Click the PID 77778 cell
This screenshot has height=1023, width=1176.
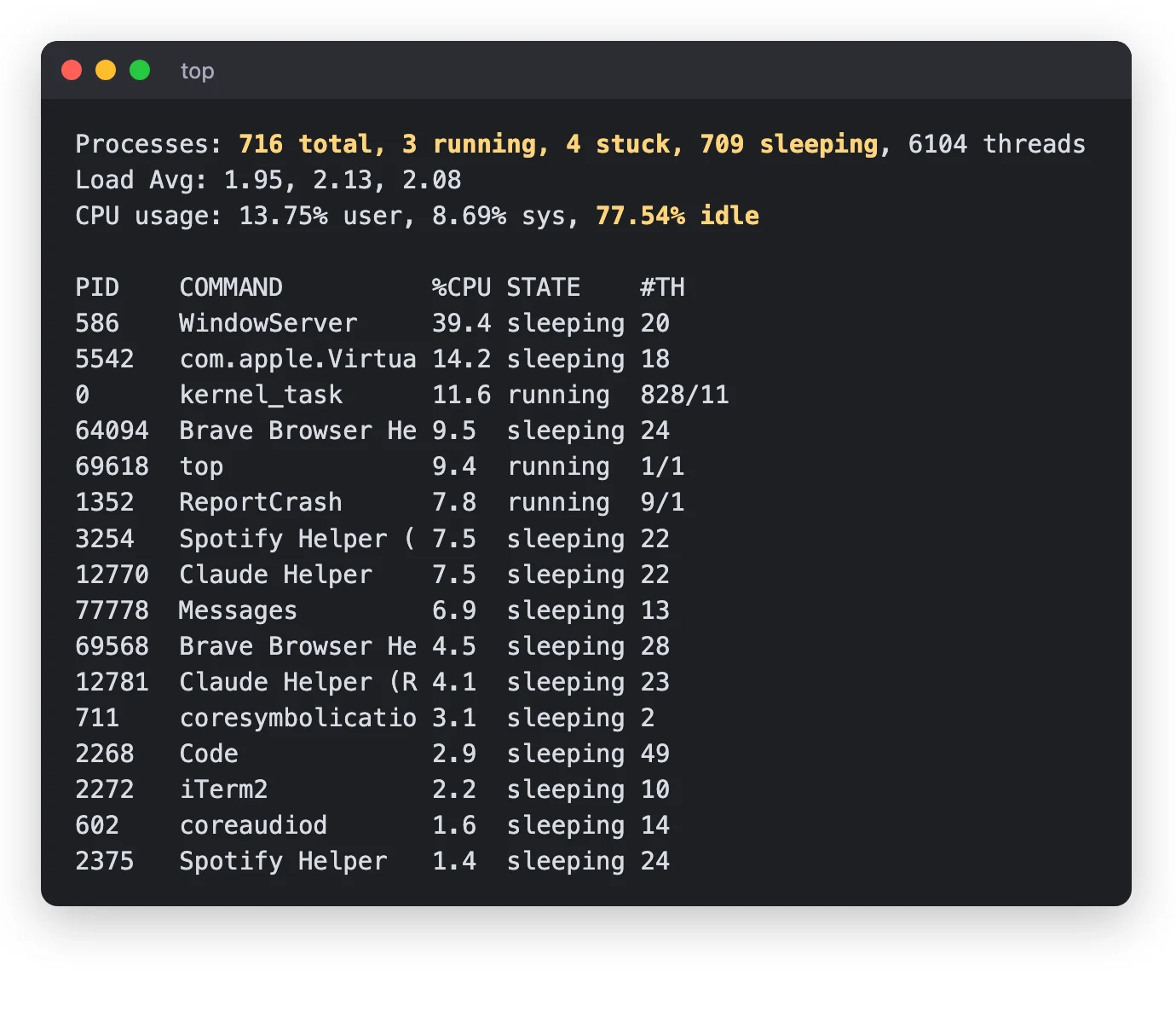[x=112, y=610]
